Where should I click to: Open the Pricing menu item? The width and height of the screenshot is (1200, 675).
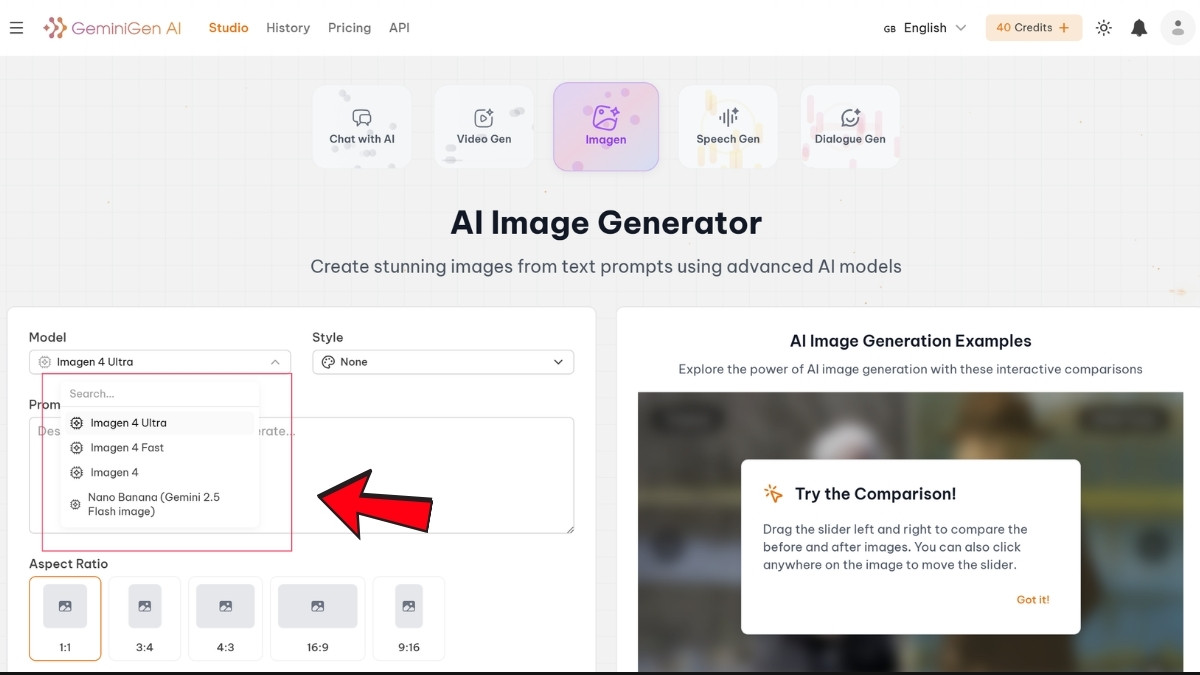[x=349, y=28]
